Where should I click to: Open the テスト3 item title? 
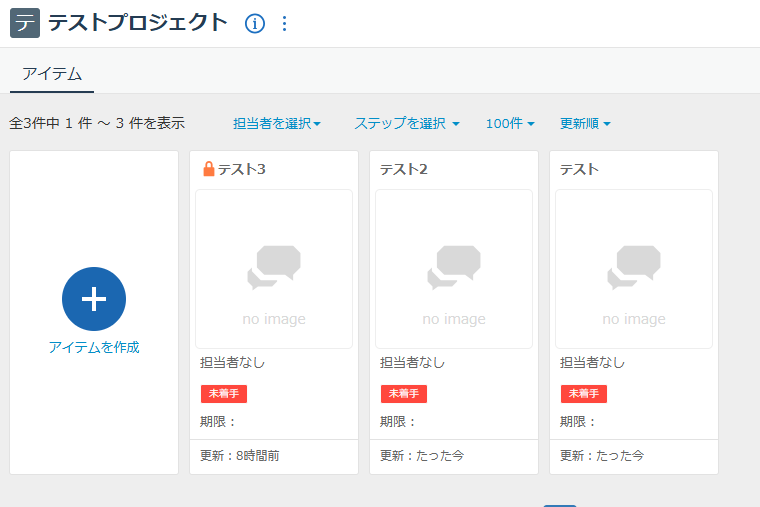click(242, 169)
